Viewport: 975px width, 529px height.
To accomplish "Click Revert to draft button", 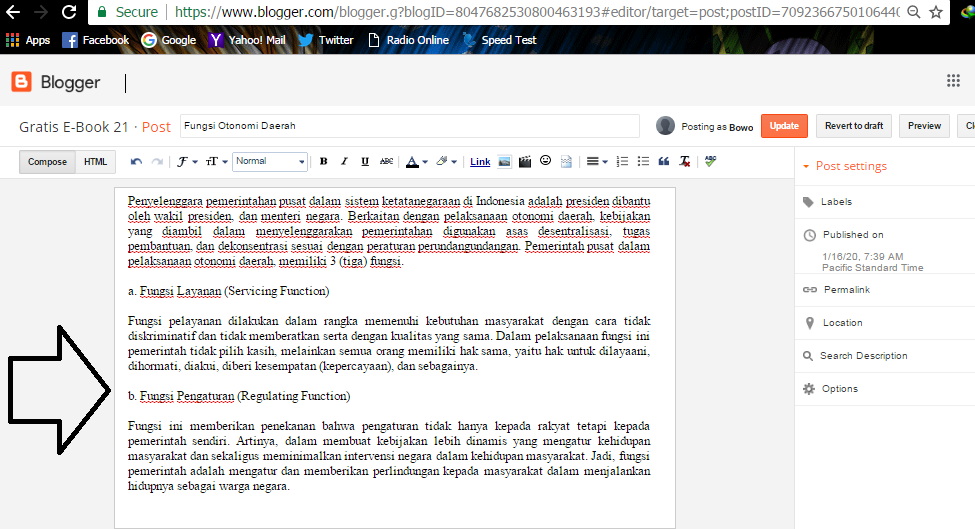I will point(854,126).
